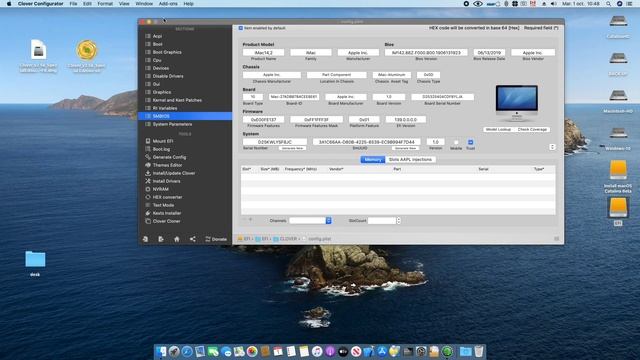This screenshot has height=360, width=640.
Task: Open the Rt Variables section
Action: [164, 108]
